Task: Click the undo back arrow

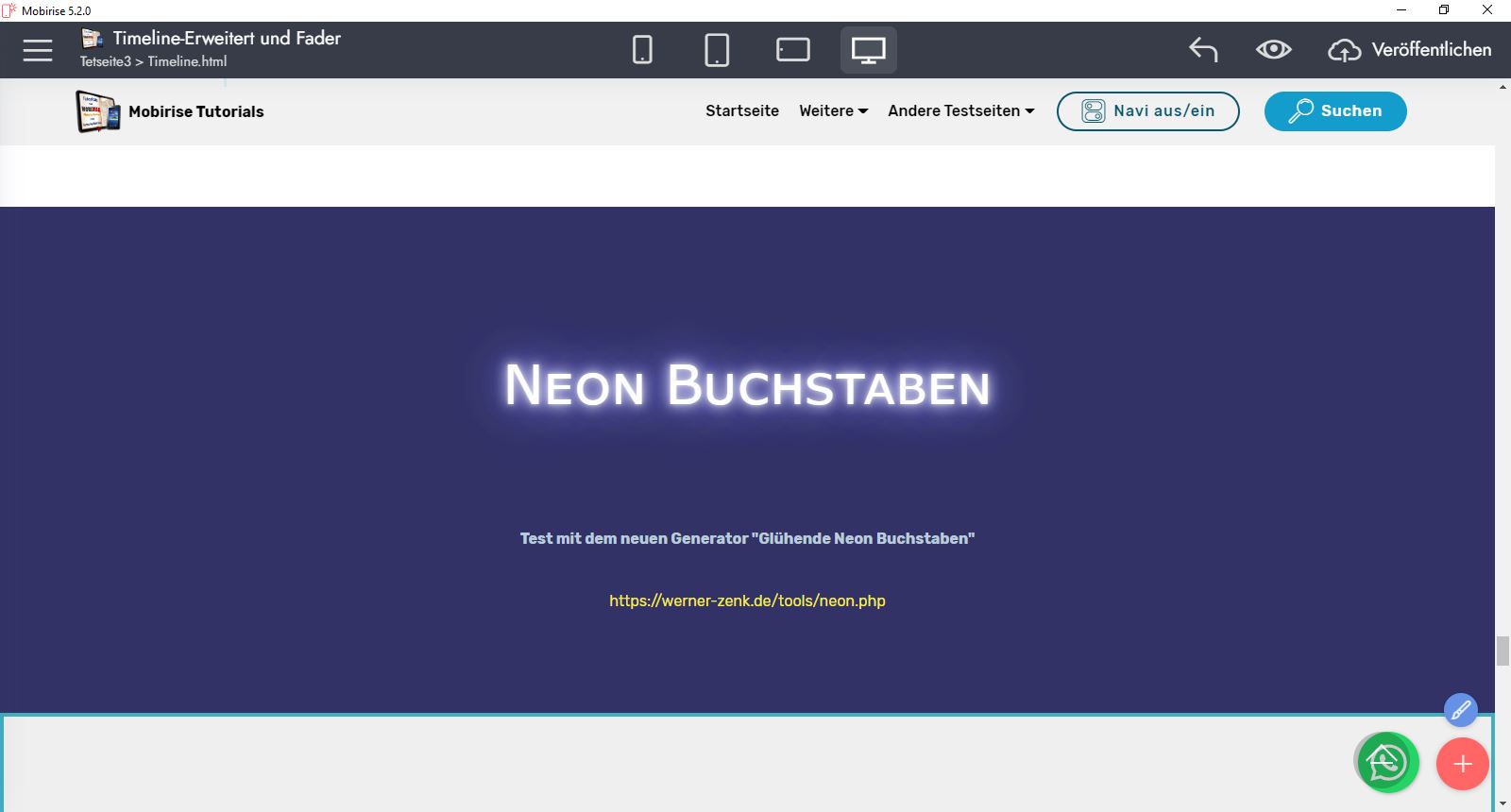Action: pos(1203,50)
